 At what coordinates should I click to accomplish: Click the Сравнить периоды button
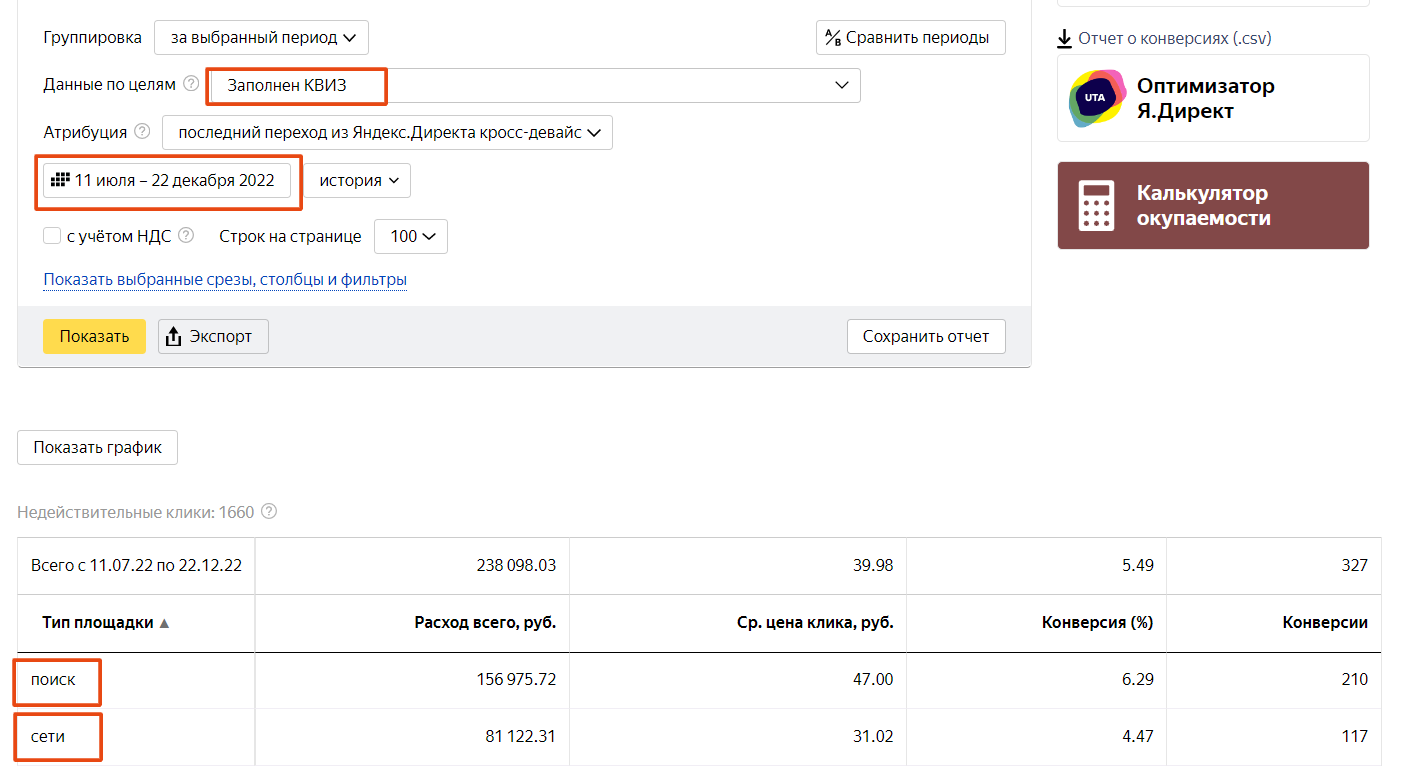pyautogui.click(x=910, y=38)
